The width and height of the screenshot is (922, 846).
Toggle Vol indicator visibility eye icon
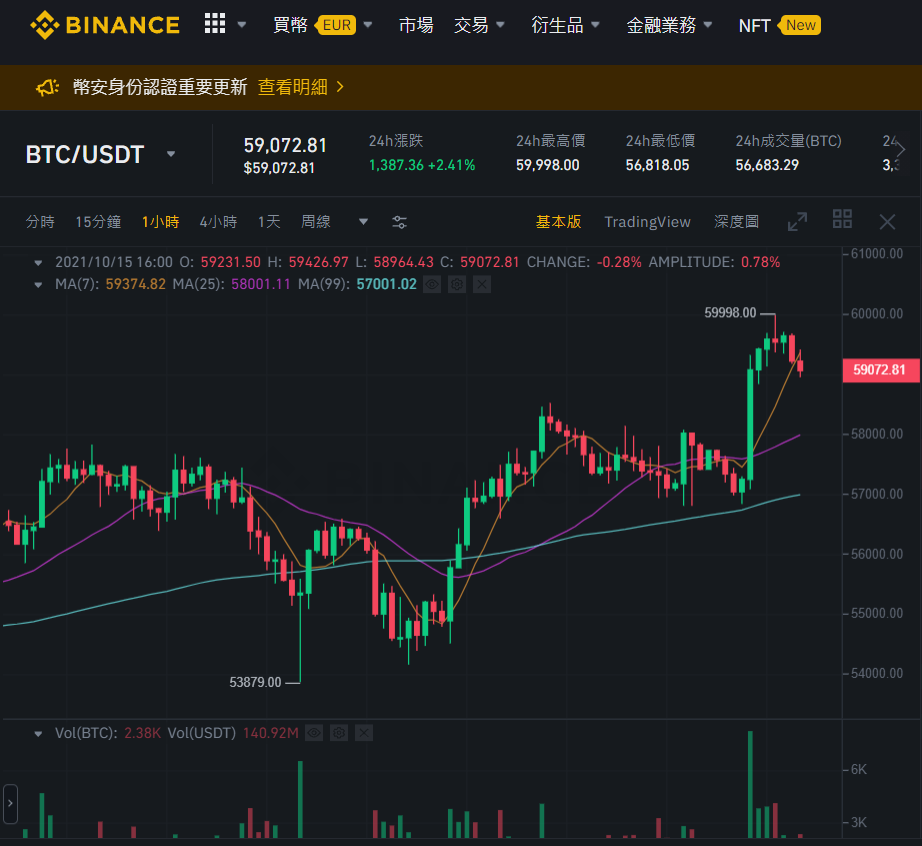[x=314, y=733]
